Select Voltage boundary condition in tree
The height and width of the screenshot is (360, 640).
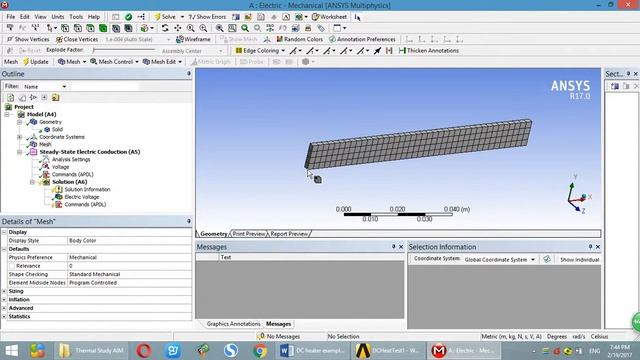[x=60, y=167]
